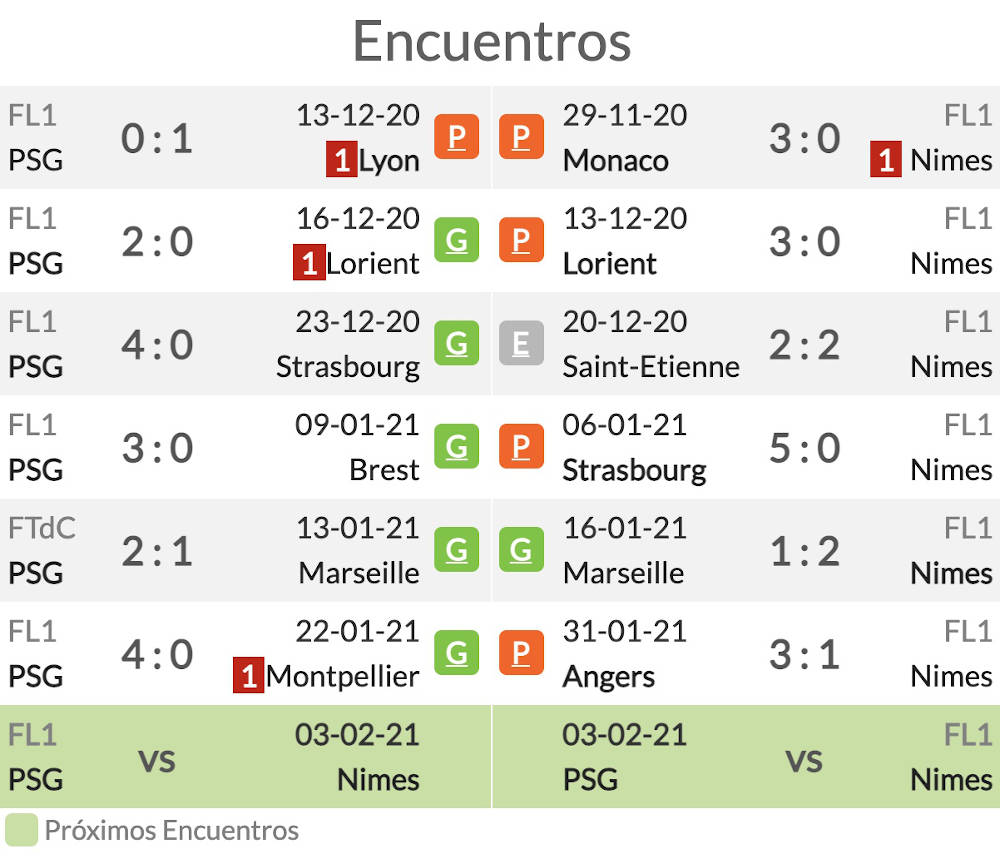Click red card indicator beside Montpellier
This screenshot has height=859, width=1000.
click(248, 675)
